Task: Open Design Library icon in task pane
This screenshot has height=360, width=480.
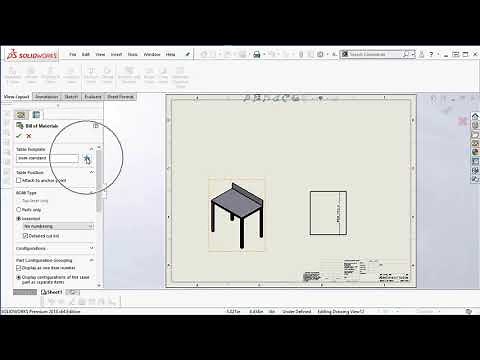Action: (475, 125)
